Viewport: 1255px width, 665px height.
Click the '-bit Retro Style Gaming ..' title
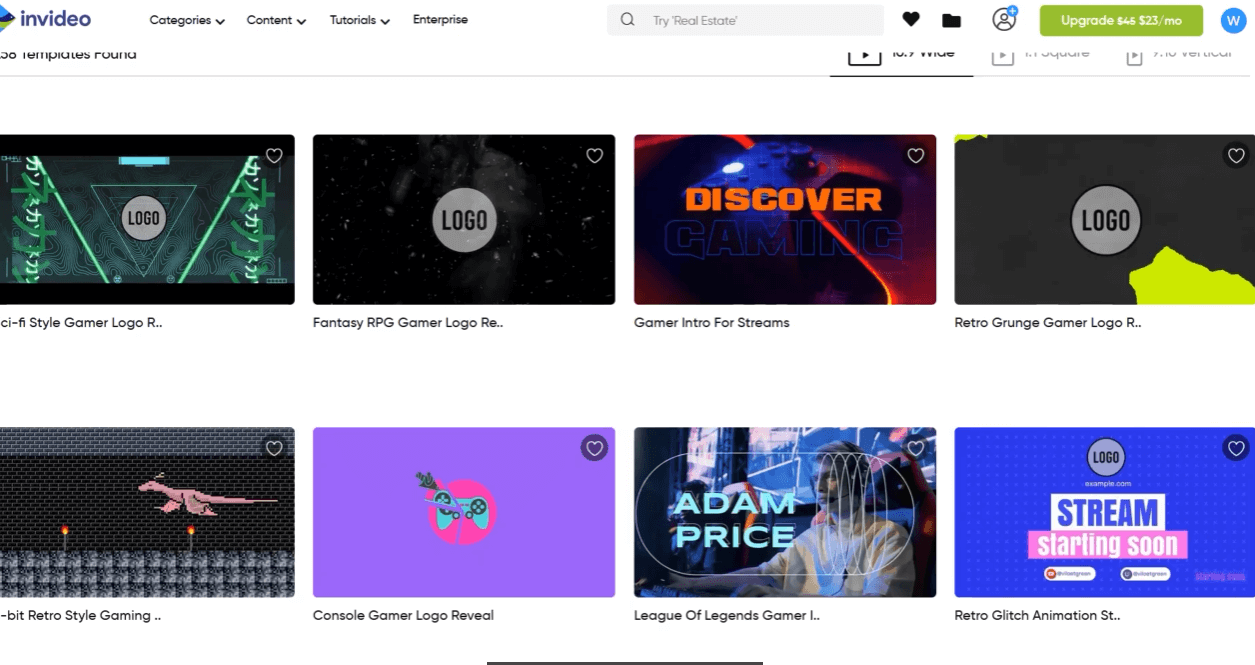coord(80,616)
